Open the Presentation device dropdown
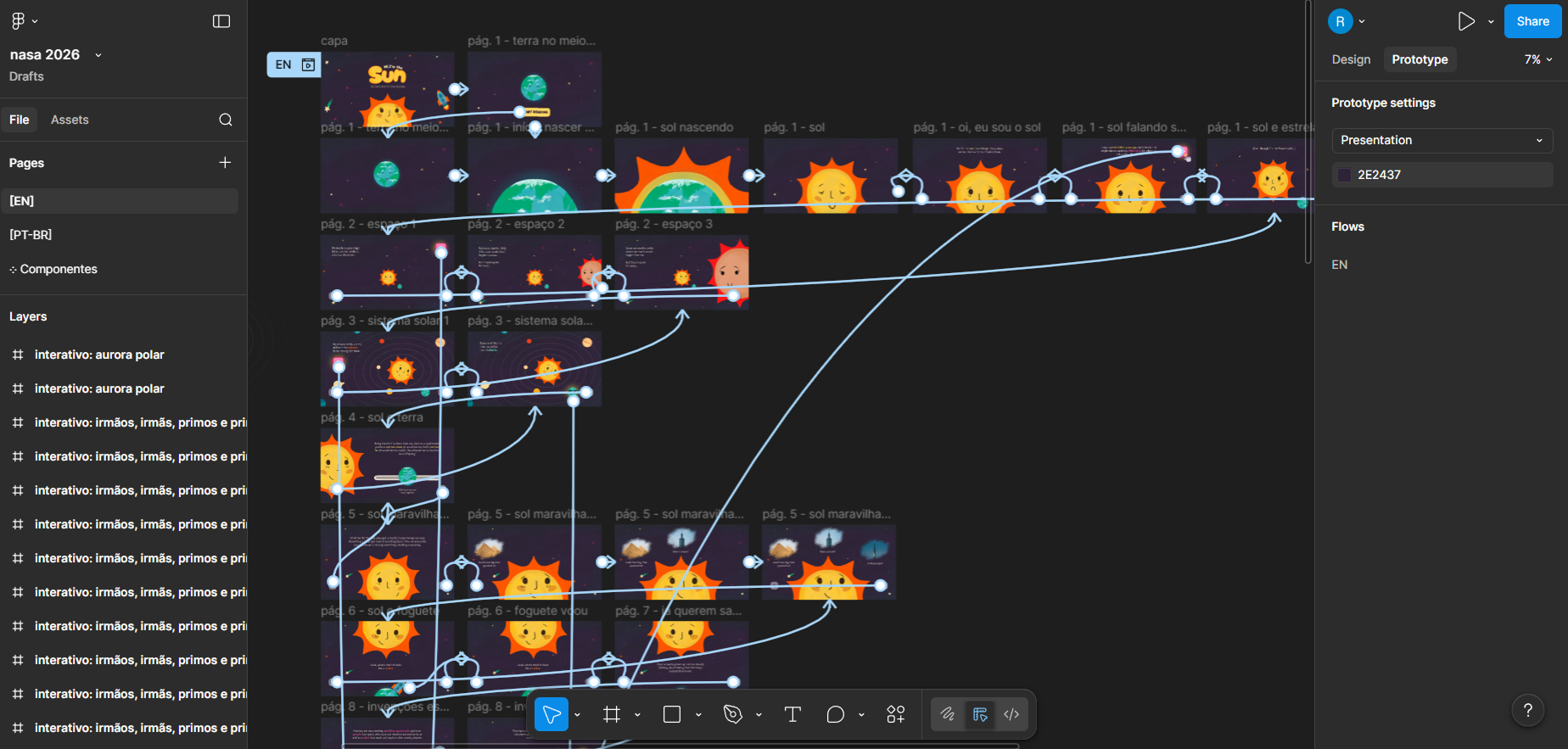The width and height of the screenshot is (1568, 749). click(1442, 140)
